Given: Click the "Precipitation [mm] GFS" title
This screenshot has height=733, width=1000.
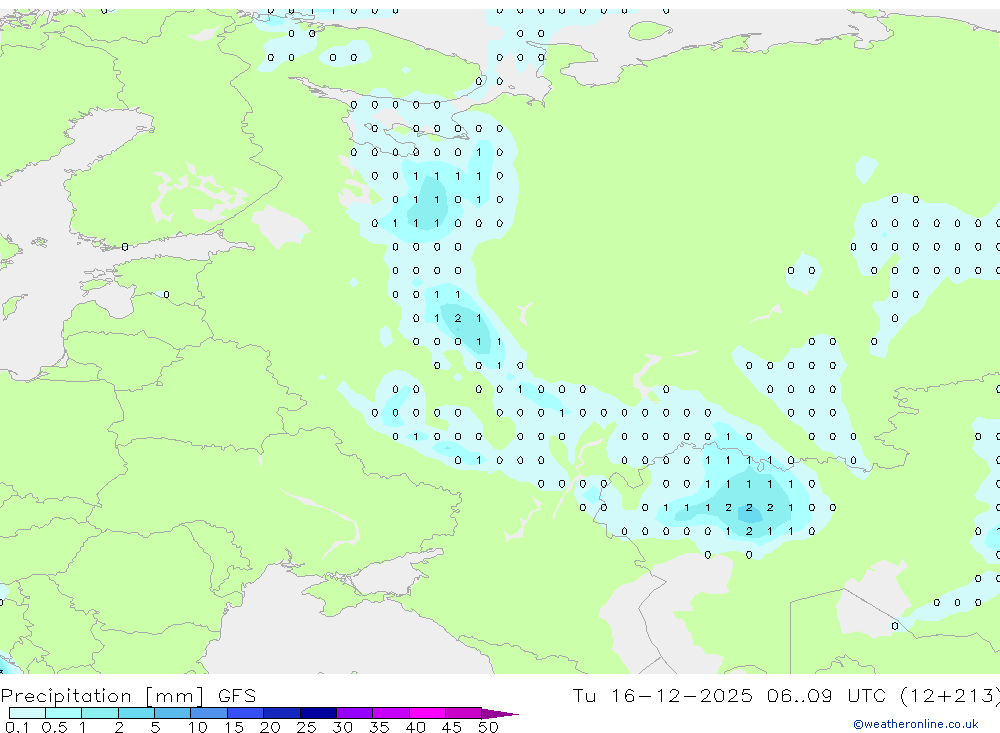Looking at the screenshot, I should pyautogui.click(x=128, y=696).
